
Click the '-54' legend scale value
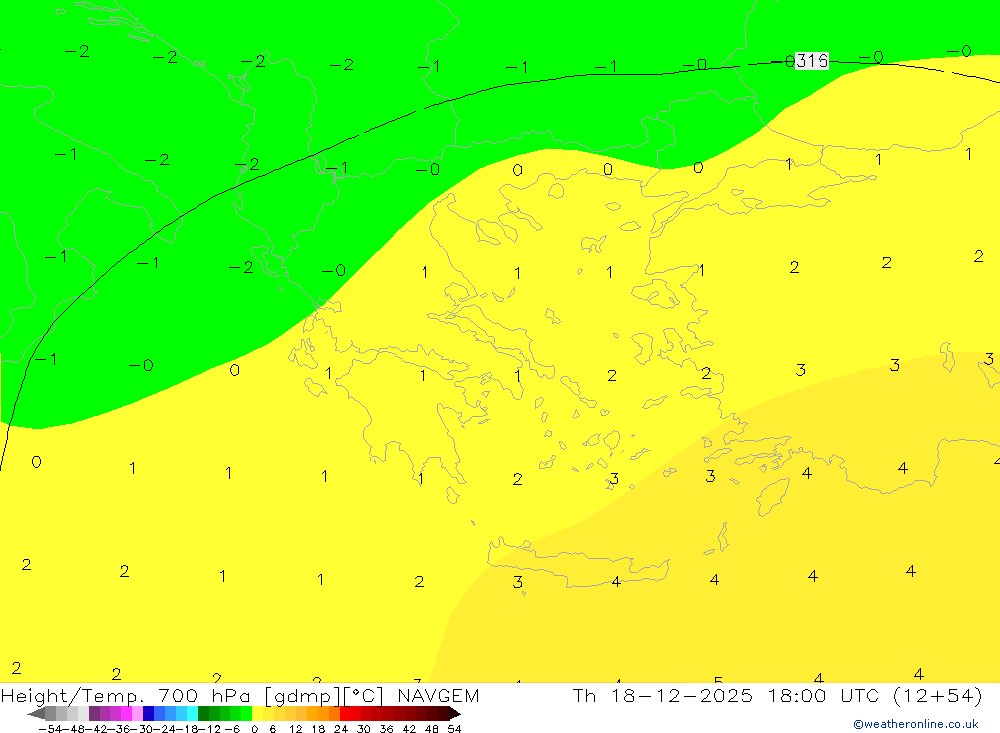tap(50, 729)
